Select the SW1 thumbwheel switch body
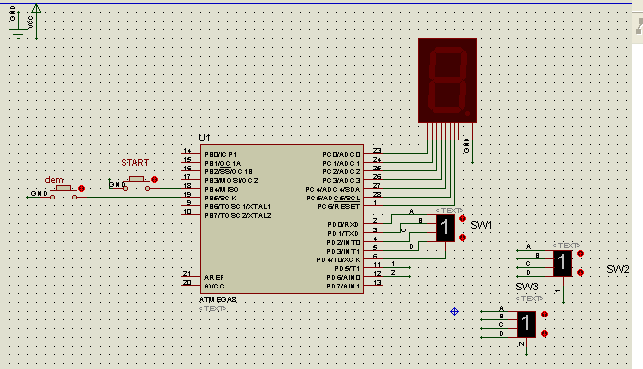Screen dimensions: 643x369 tap(445, 228)
